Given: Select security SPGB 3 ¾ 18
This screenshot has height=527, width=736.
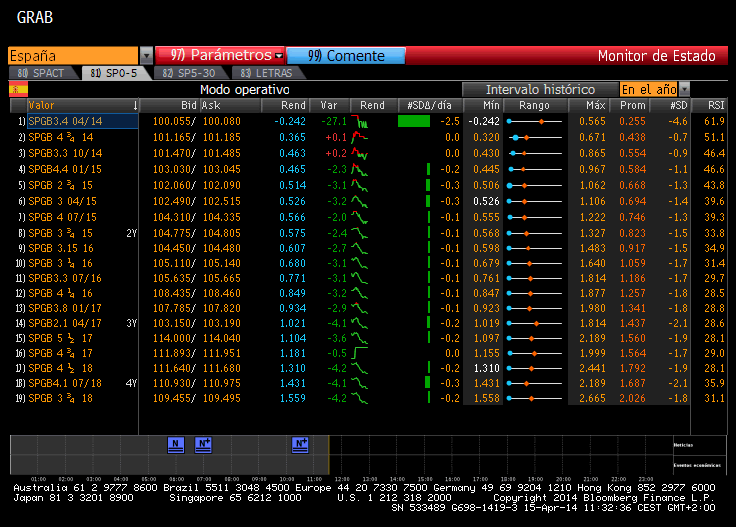Looking at the screenshot, I should click(x=61, y=398).
